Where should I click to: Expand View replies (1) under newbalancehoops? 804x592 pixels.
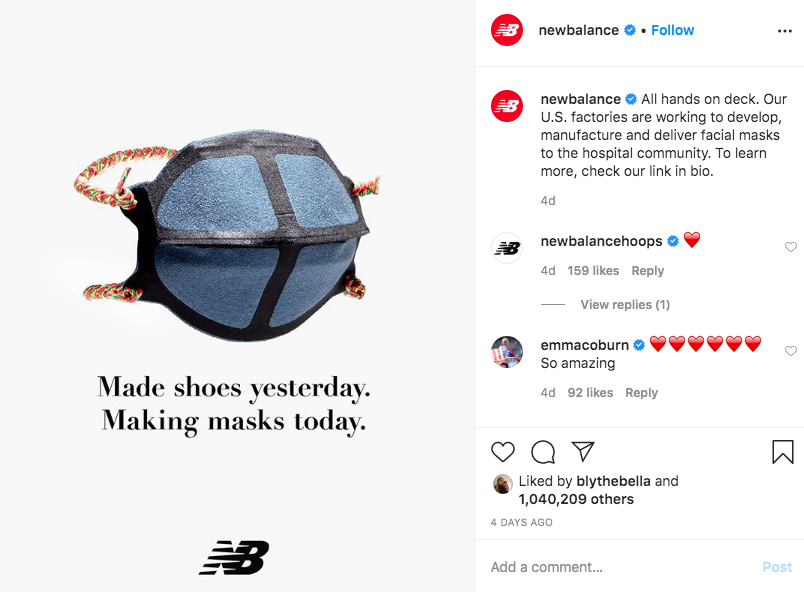pos(625,305)
